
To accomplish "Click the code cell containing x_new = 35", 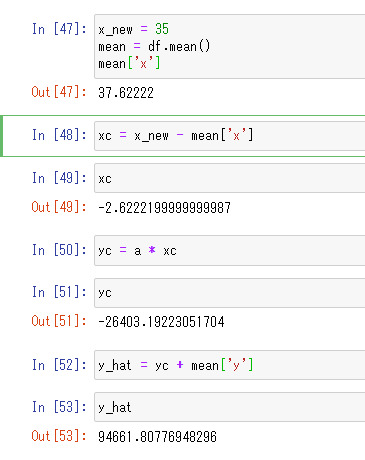I will (x=230, y=46).
